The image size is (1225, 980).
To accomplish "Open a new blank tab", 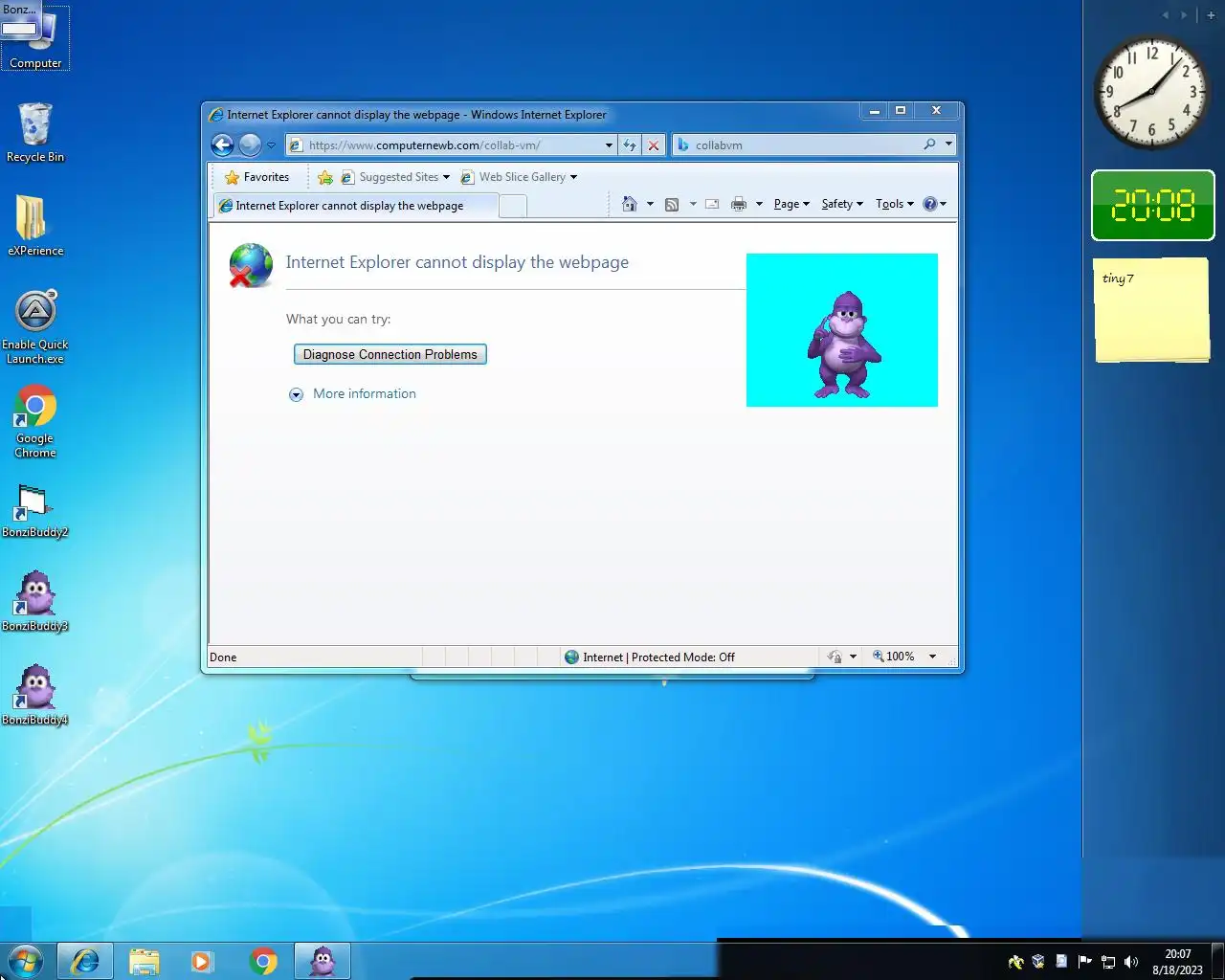I will tap(513, 206).
